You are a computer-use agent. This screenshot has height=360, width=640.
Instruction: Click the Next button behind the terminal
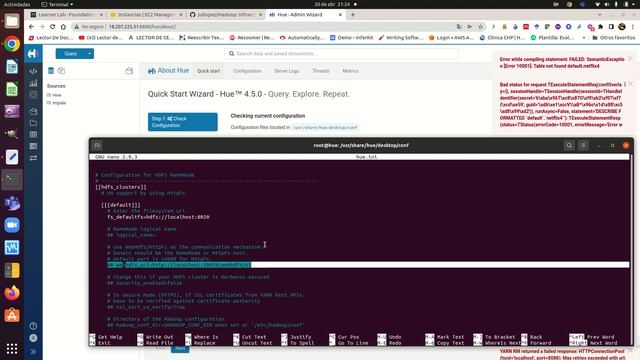[180, 349]
